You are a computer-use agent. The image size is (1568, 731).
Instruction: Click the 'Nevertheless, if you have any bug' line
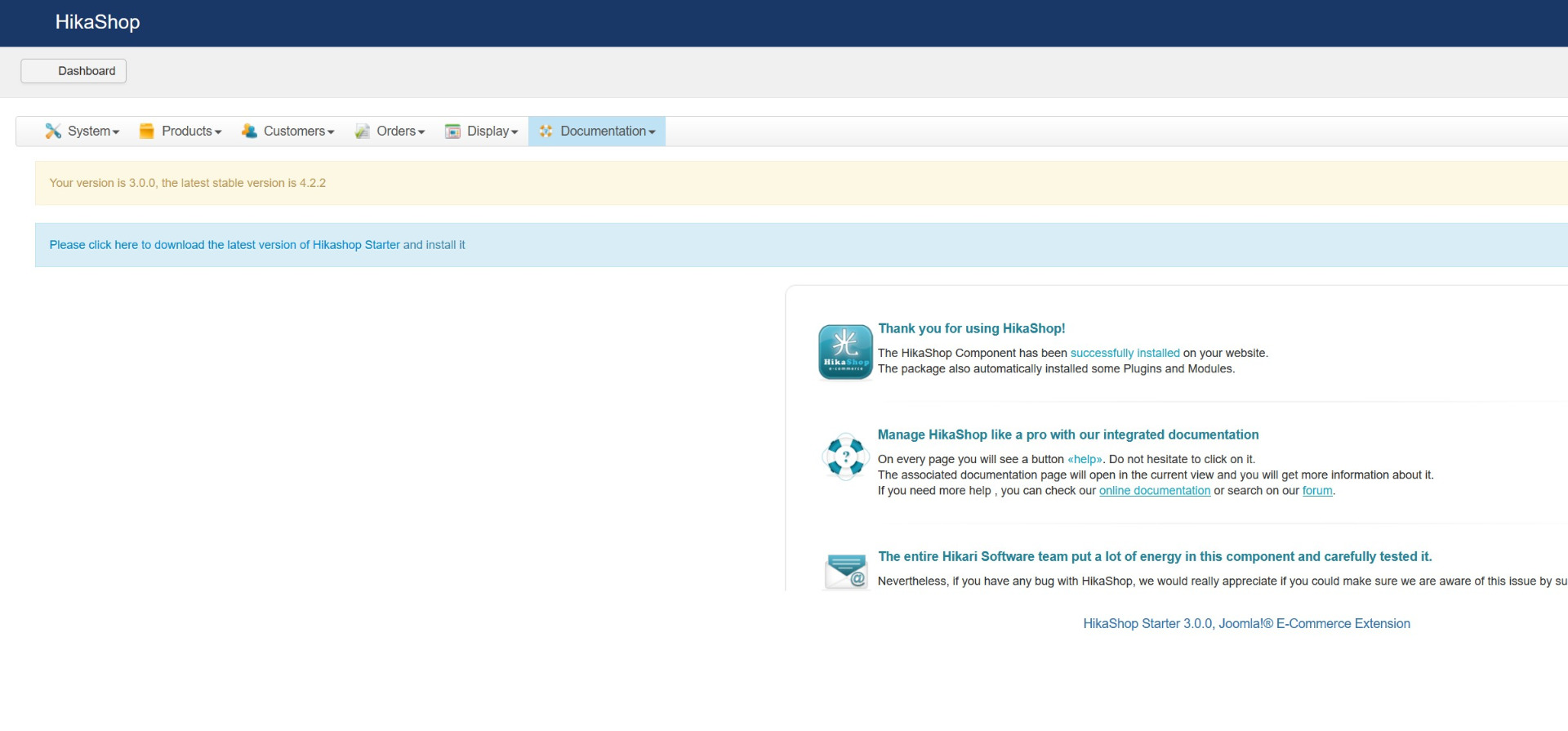click(1223, 582)
